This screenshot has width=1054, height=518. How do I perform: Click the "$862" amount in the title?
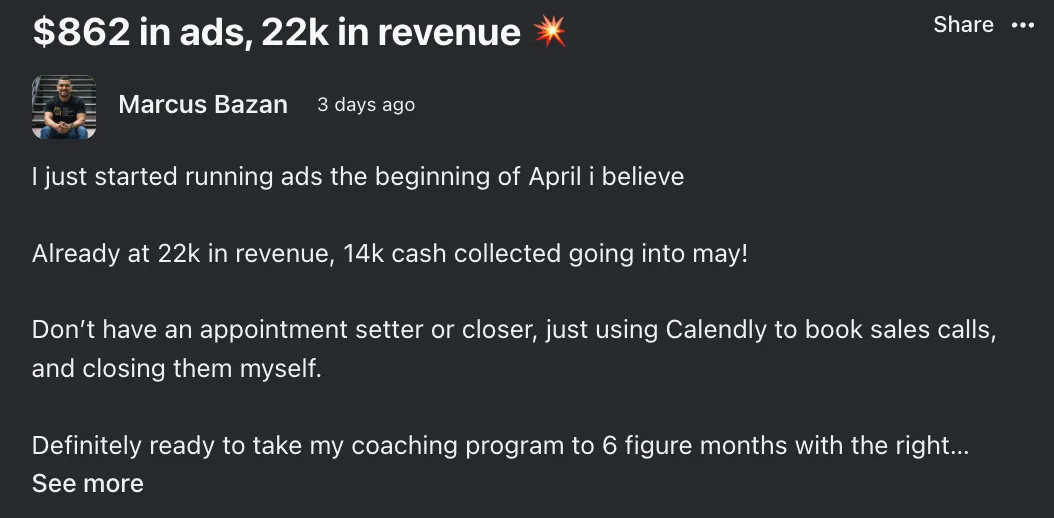[x=81, y=32]
